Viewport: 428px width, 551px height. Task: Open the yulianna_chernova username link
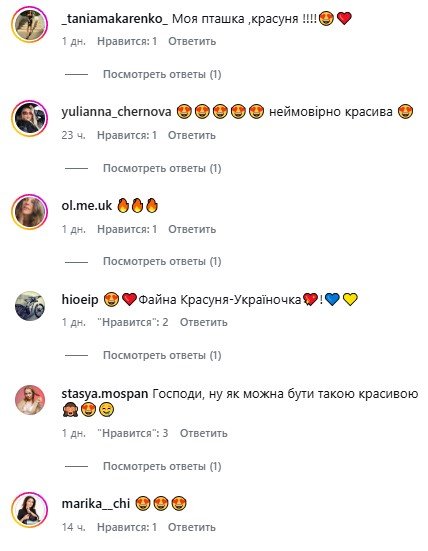pyautogui.click(x=116, y=112)
